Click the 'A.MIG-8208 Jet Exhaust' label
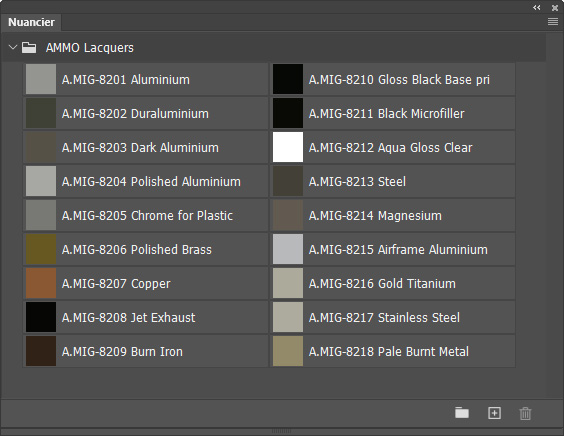564x436 pixels. [x=128, y=318]
